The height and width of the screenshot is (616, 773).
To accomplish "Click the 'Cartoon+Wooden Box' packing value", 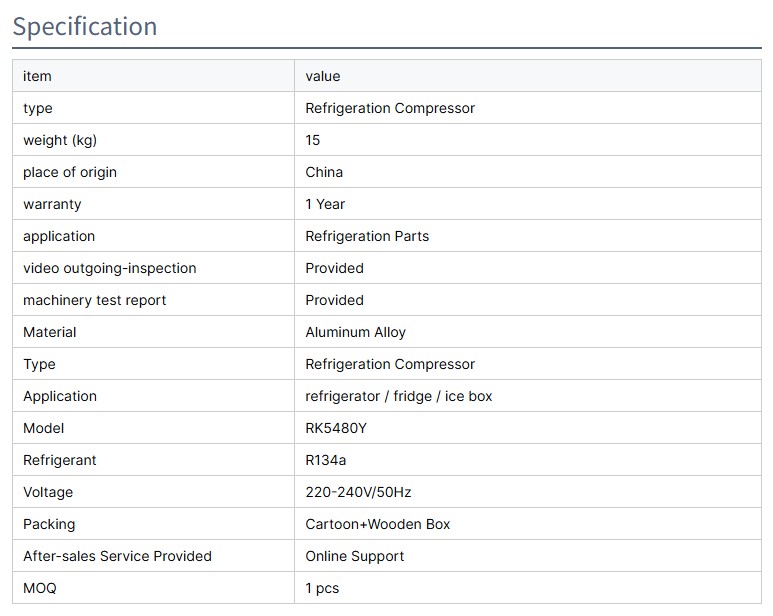I will coord(378,524).
